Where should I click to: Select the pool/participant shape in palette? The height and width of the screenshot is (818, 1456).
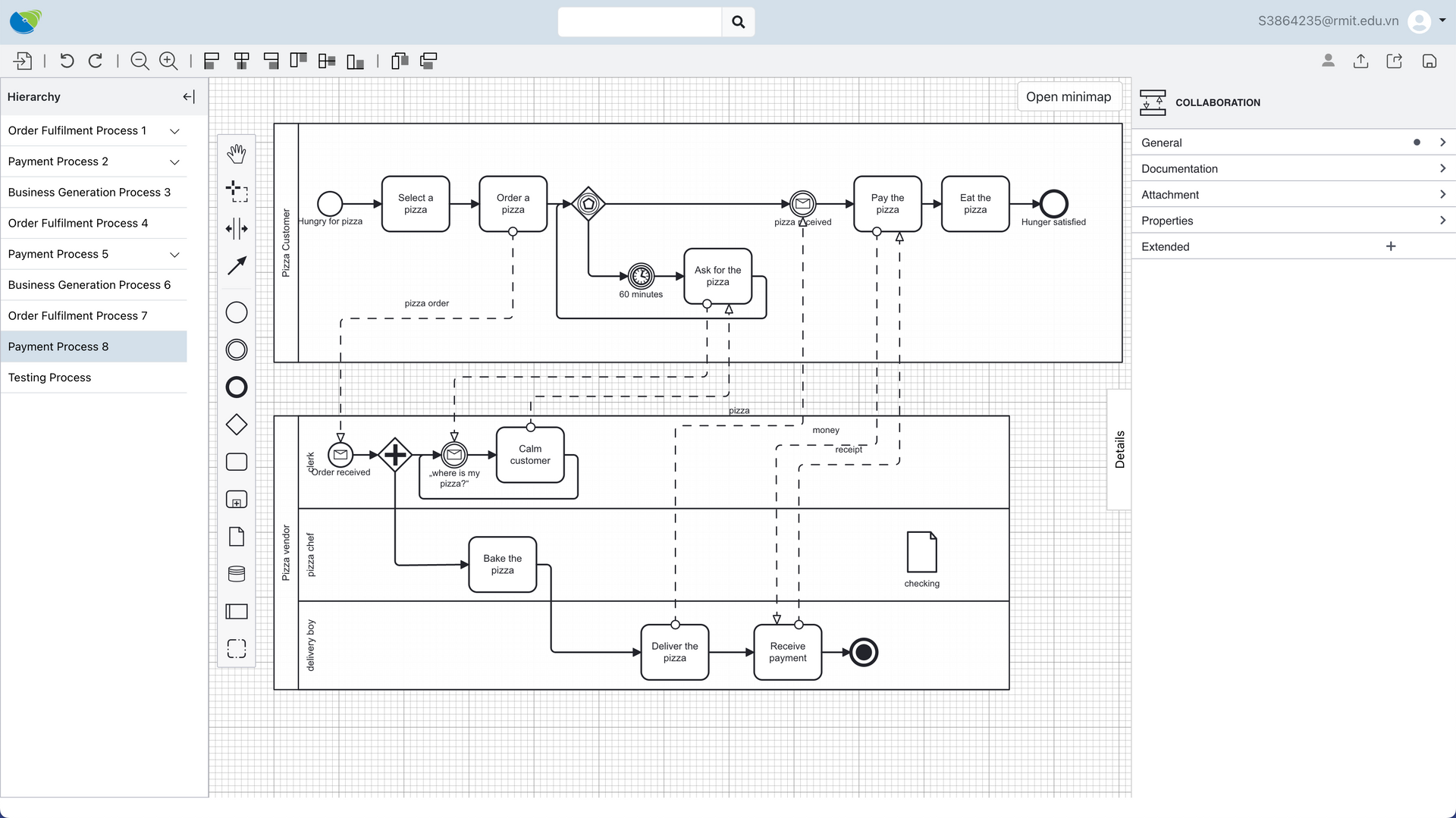pos(237,611)
